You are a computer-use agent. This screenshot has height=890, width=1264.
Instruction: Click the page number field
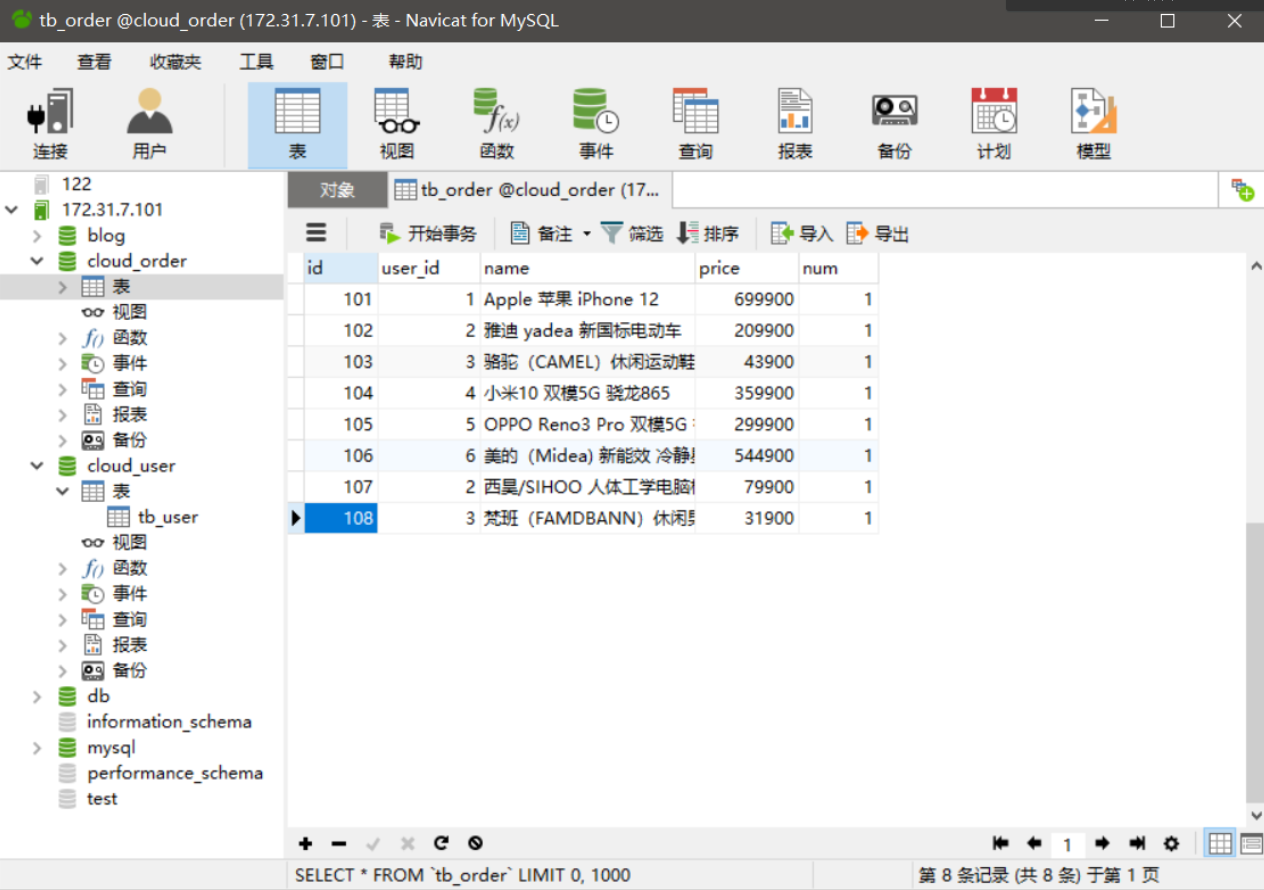(x=1068, y=844)
